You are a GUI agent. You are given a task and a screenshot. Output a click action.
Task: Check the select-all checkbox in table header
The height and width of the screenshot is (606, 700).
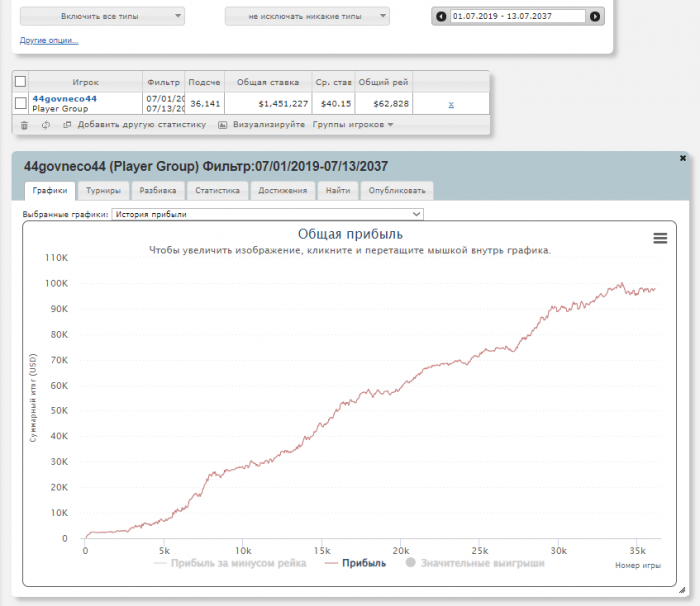tap(21, 81)
